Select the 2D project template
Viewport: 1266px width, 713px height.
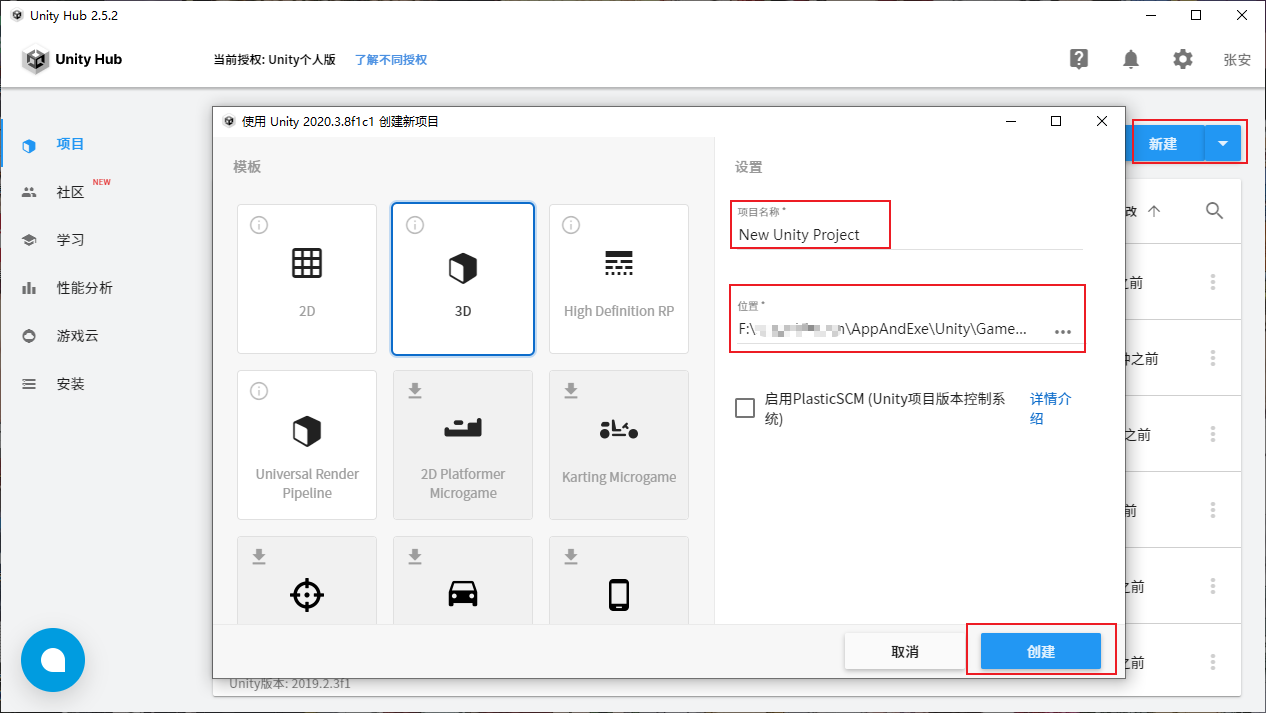306,278
